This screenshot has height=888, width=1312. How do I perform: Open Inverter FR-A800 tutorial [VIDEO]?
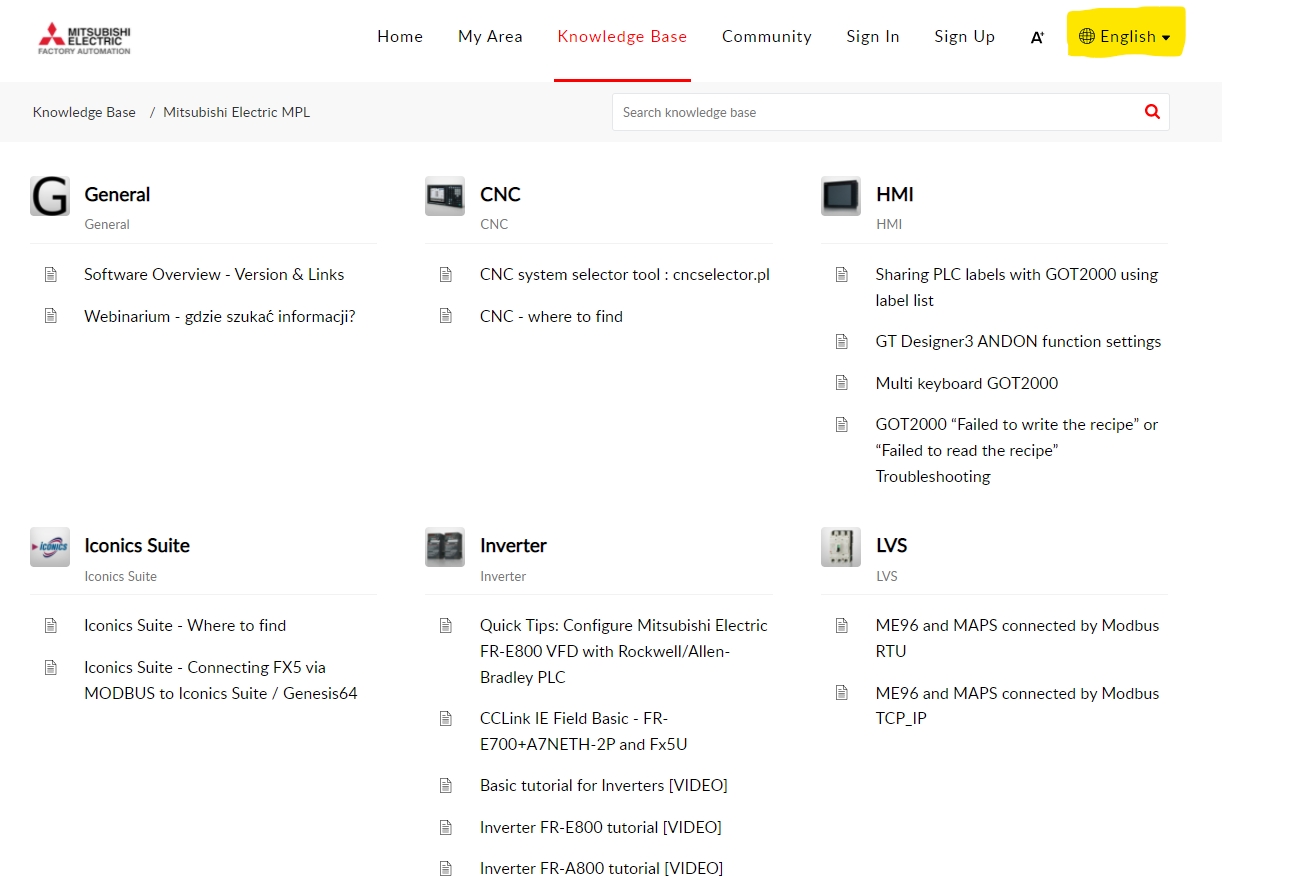point(601,868)
